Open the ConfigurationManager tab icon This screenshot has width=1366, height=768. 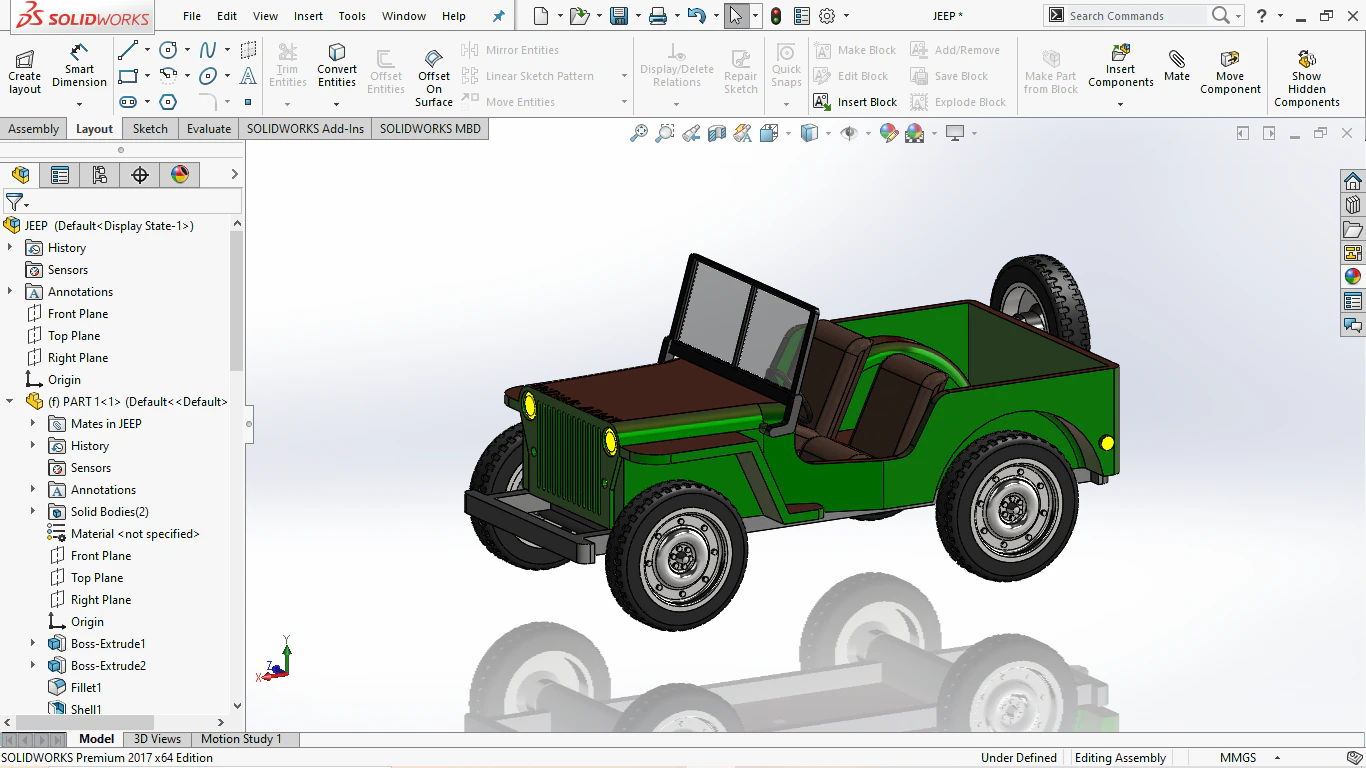[x=100, y=175]
